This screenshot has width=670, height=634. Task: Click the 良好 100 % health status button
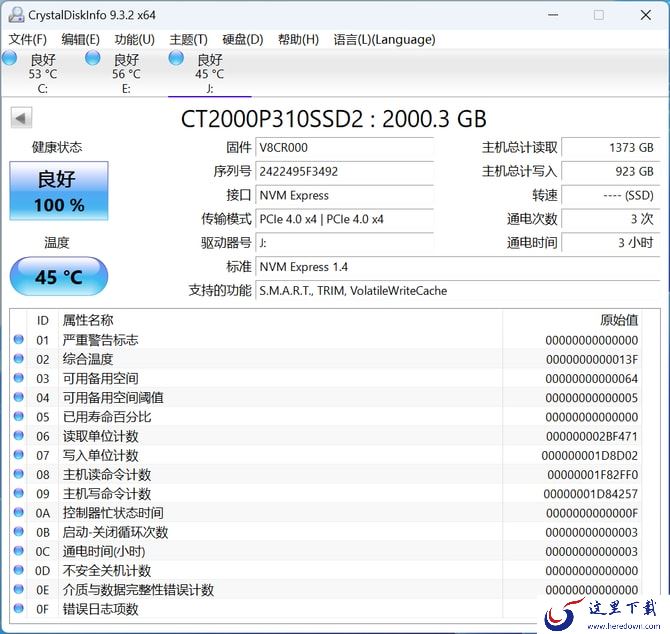(x=59, y=191)
